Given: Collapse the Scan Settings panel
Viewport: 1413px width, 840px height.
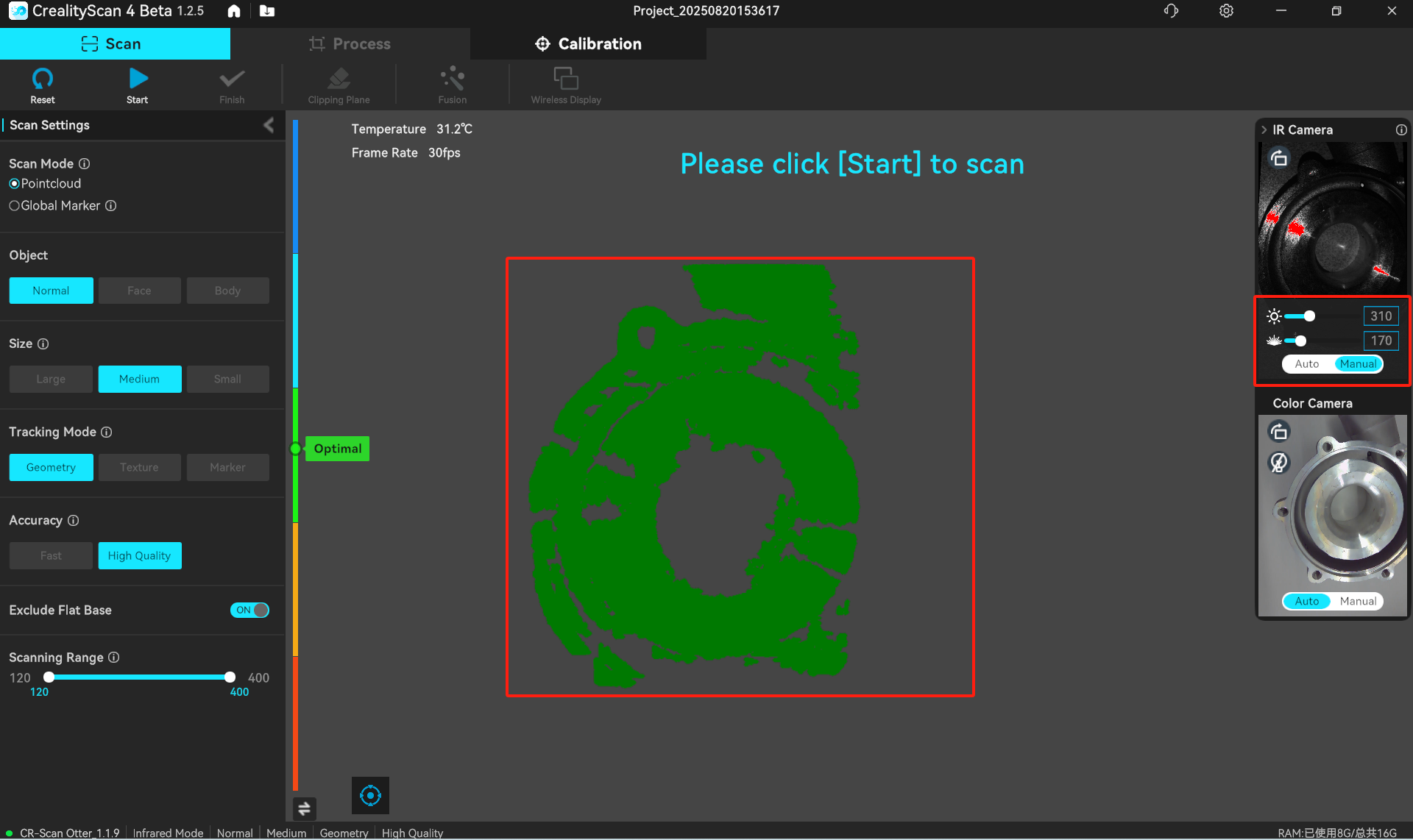Looking at the screenshot, I should coord(269,125).
